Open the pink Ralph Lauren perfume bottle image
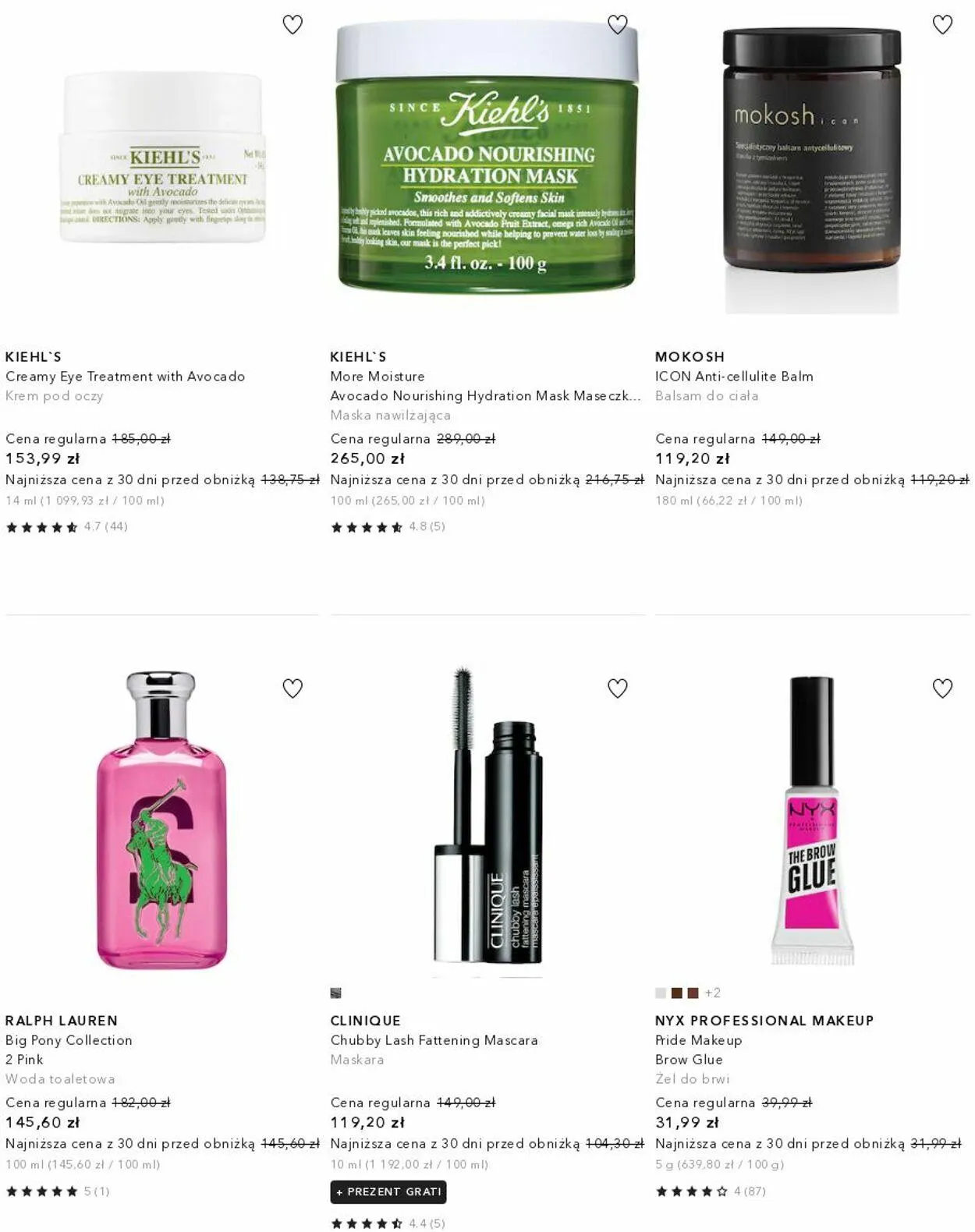Viewport: 975px width, 1232px height. click(x=161, y=819)
